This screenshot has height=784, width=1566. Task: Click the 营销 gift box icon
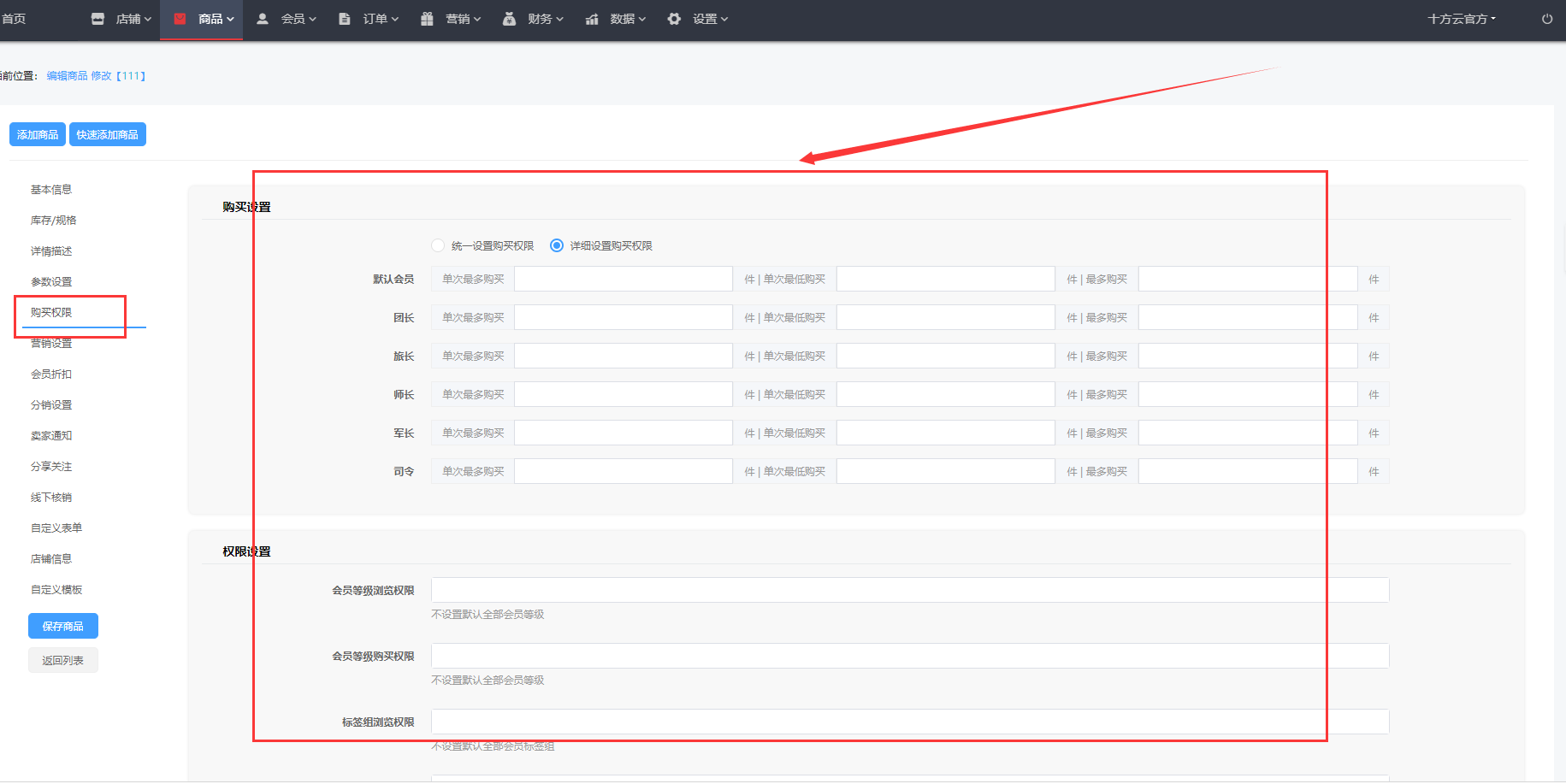427,19
